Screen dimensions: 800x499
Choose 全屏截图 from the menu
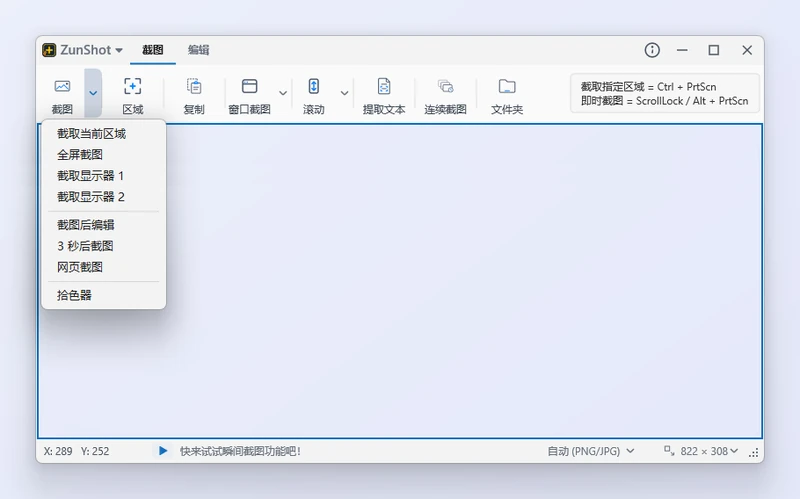[104, 155]
